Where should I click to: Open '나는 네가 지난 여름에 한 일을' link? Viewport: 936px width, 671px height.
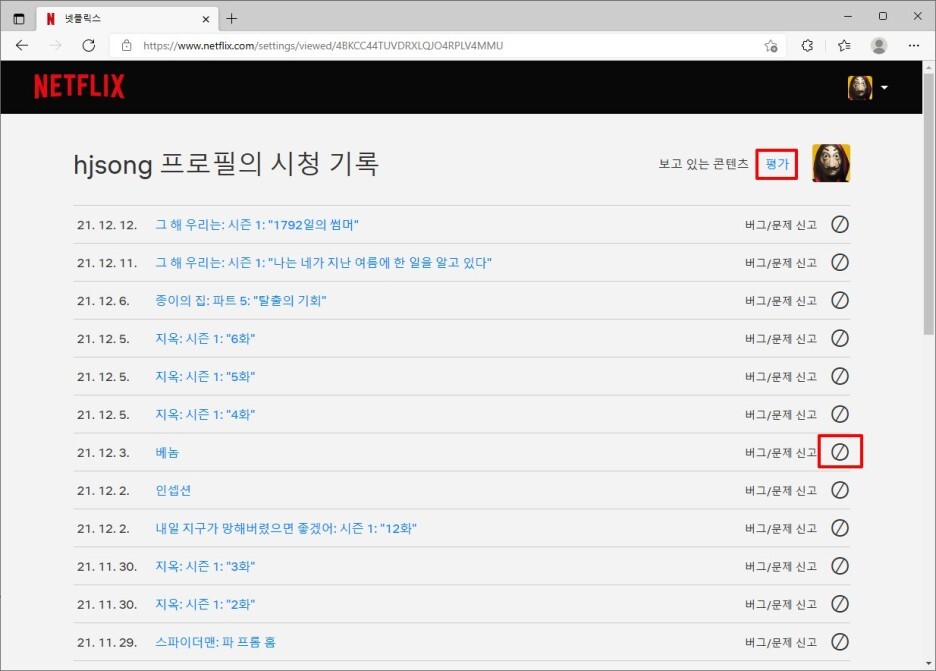click(x=323, y=263)
